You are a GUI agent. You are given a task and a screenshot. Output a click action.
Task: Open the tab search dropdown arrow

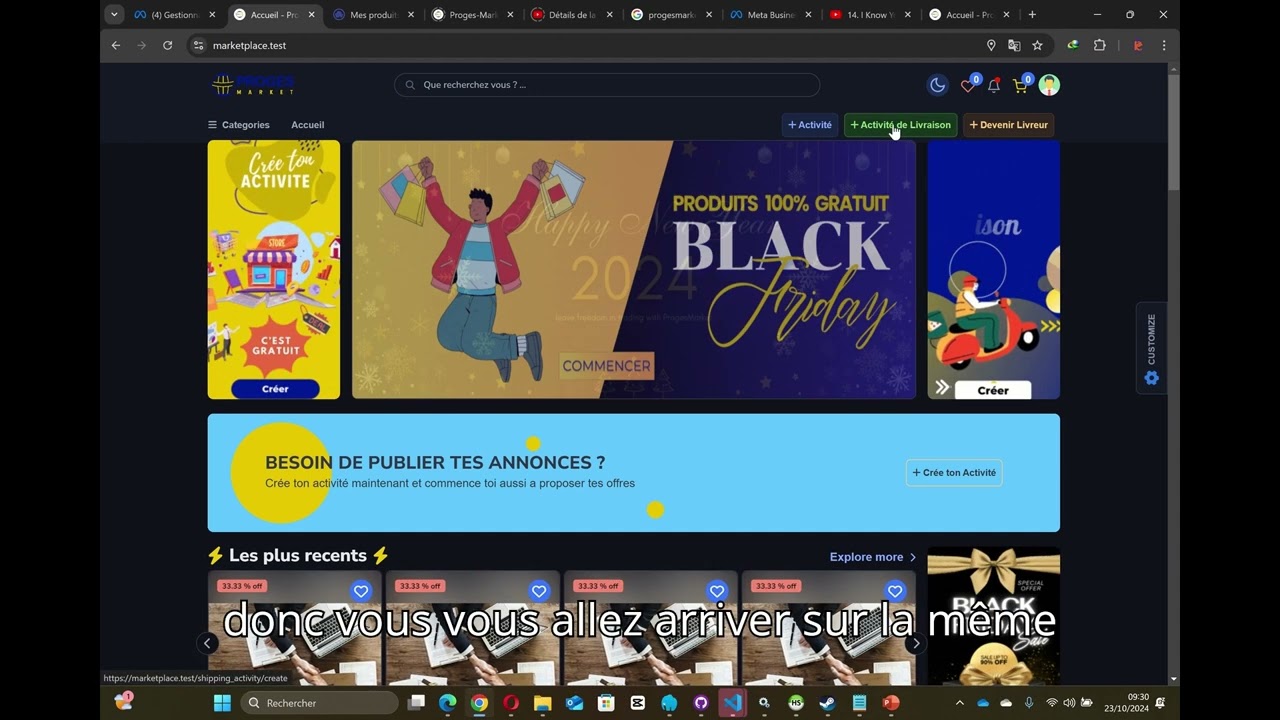tap(114, 15)
